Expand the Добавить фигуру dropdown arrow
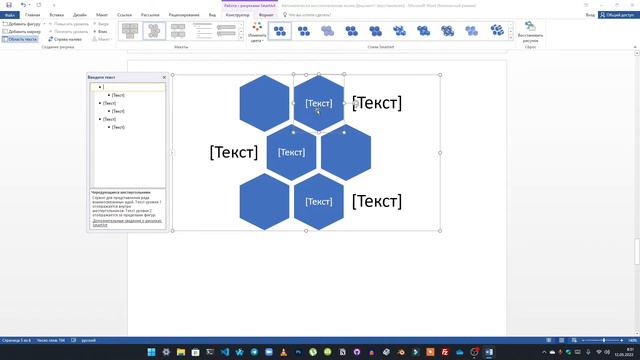The image size is (640, 360). coord(44,24)
